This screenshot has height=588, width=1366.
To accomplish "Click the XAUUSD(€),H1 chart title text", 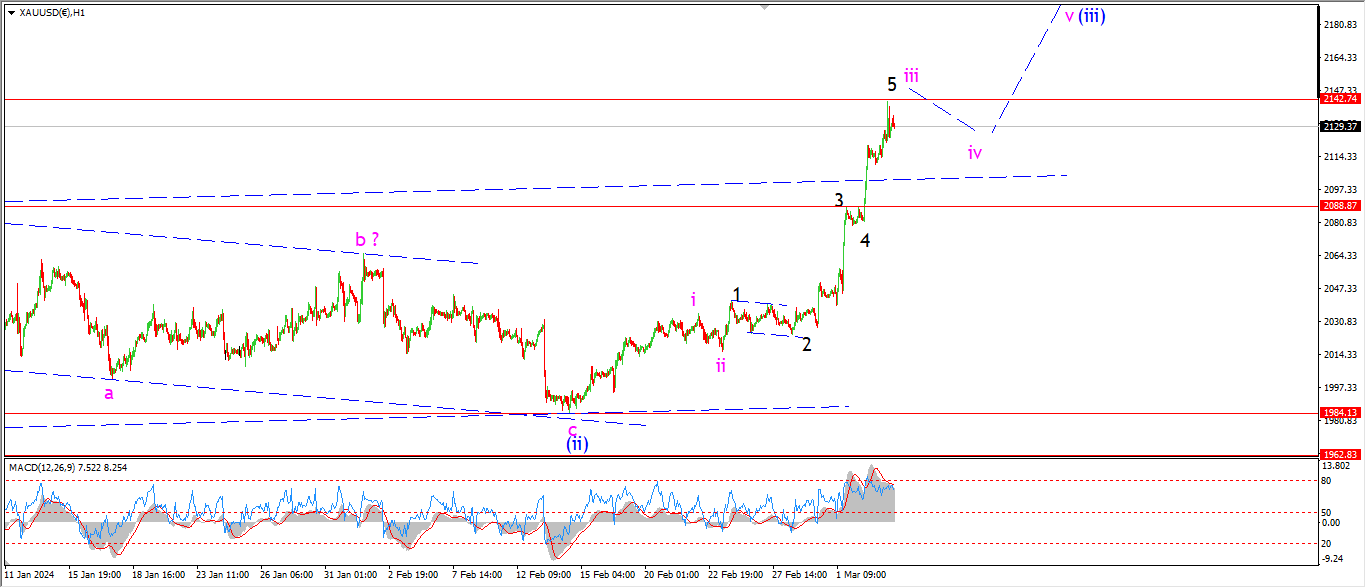I will (x=52, y=13).
